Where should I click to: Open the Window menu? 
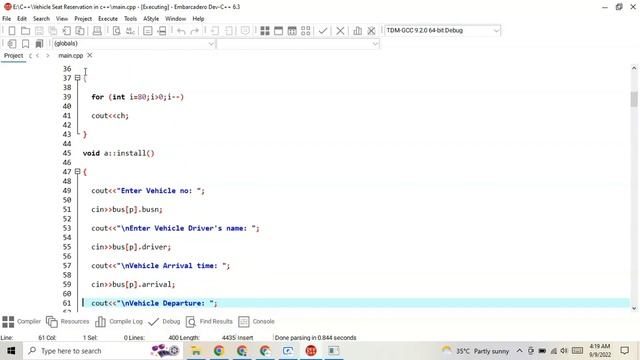[x=176, y=19]
